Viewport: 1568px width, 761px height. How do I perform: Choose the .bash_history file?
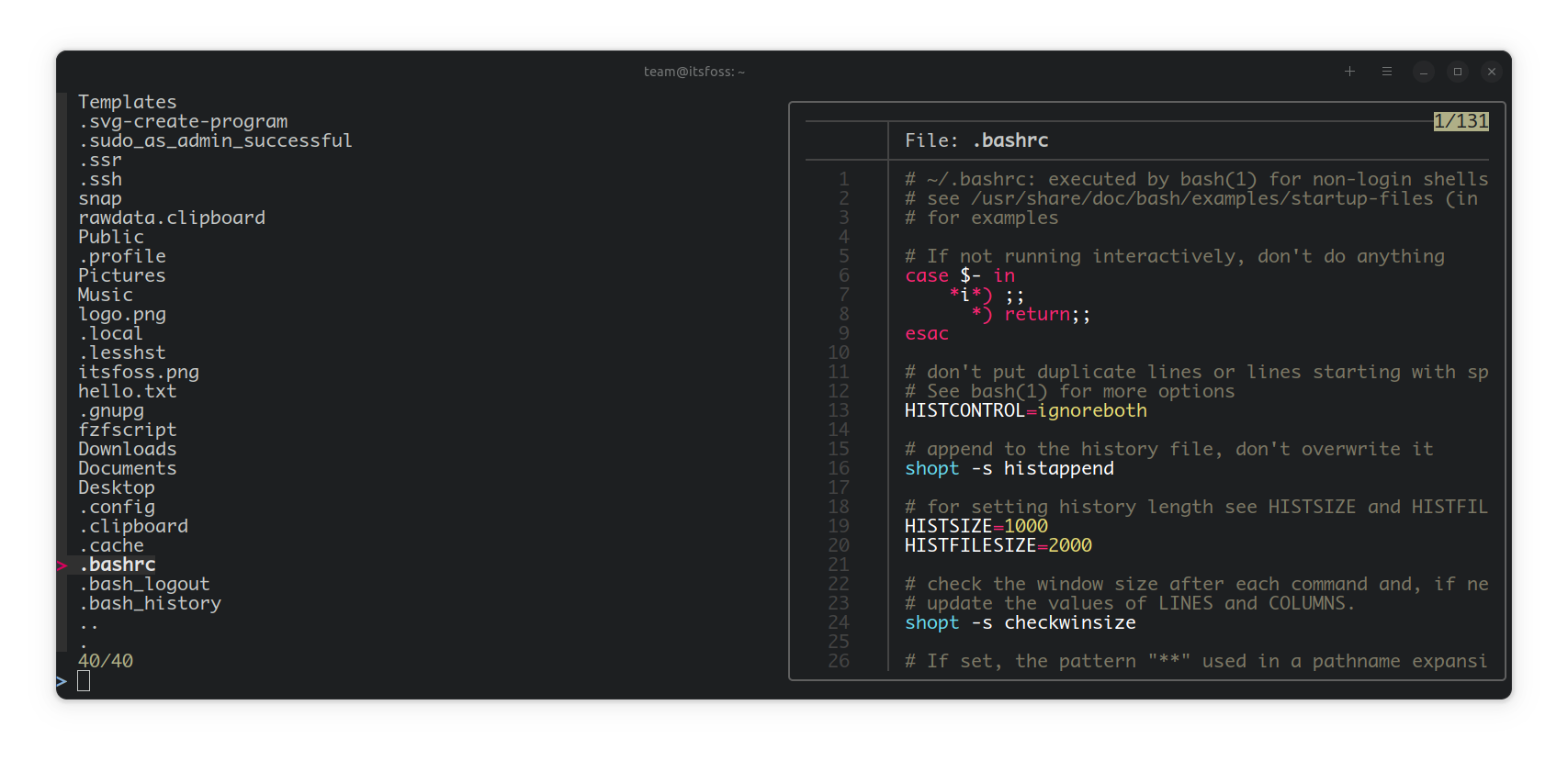coord(150,603)
